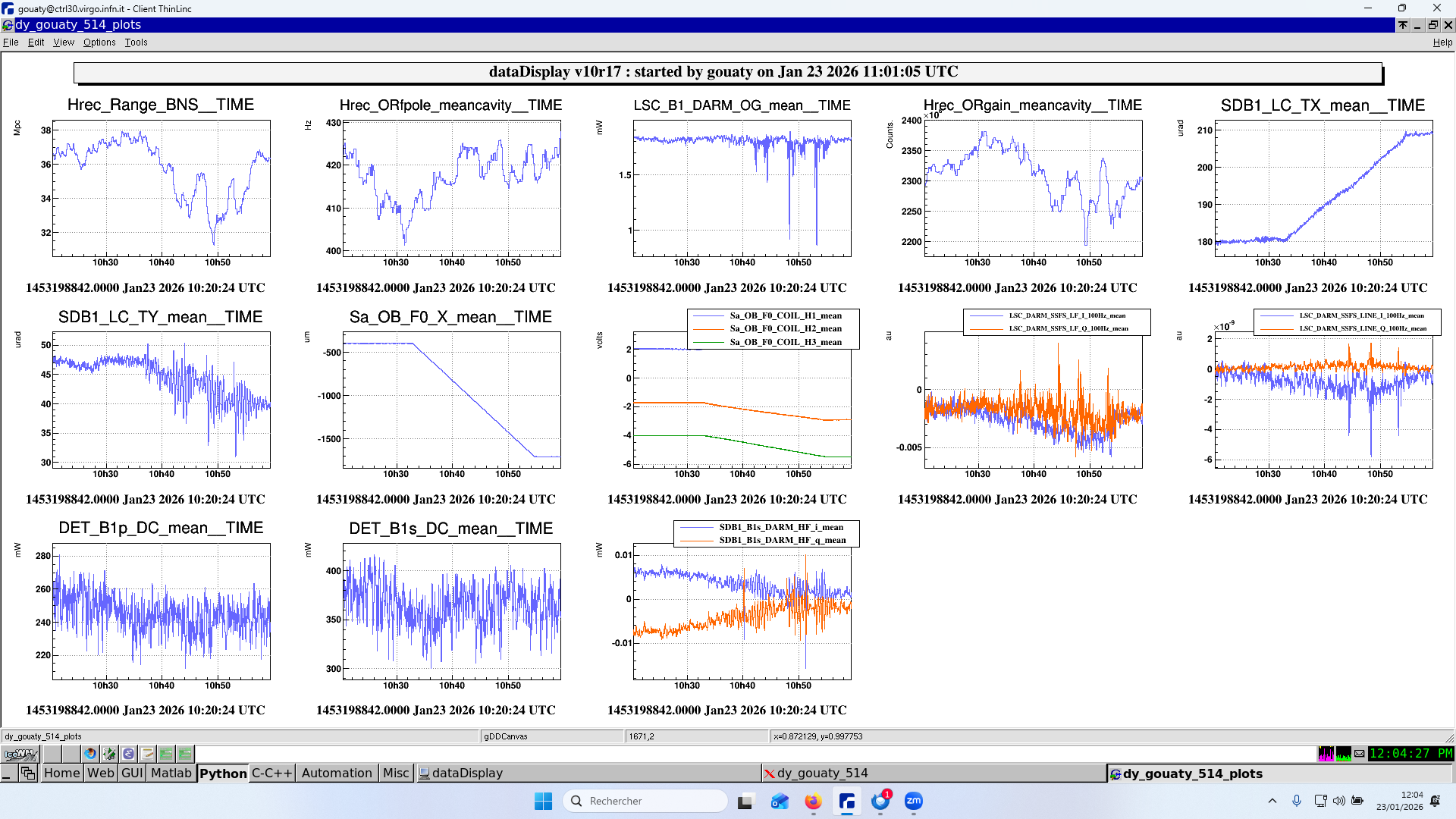Click the text editor pencil launcher icon
Viewport: 1456px width, 819px height.
[x=147, y=754]
